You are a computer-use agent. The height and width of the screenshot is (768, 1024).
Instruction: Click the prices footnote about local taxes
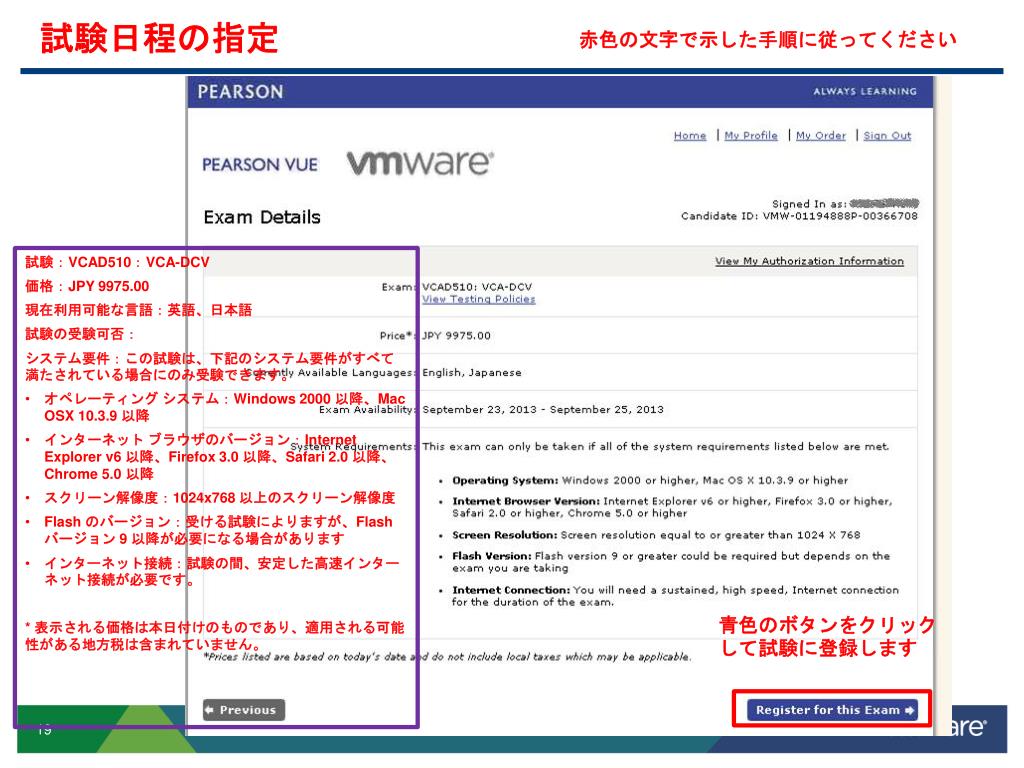click(447, 657)
